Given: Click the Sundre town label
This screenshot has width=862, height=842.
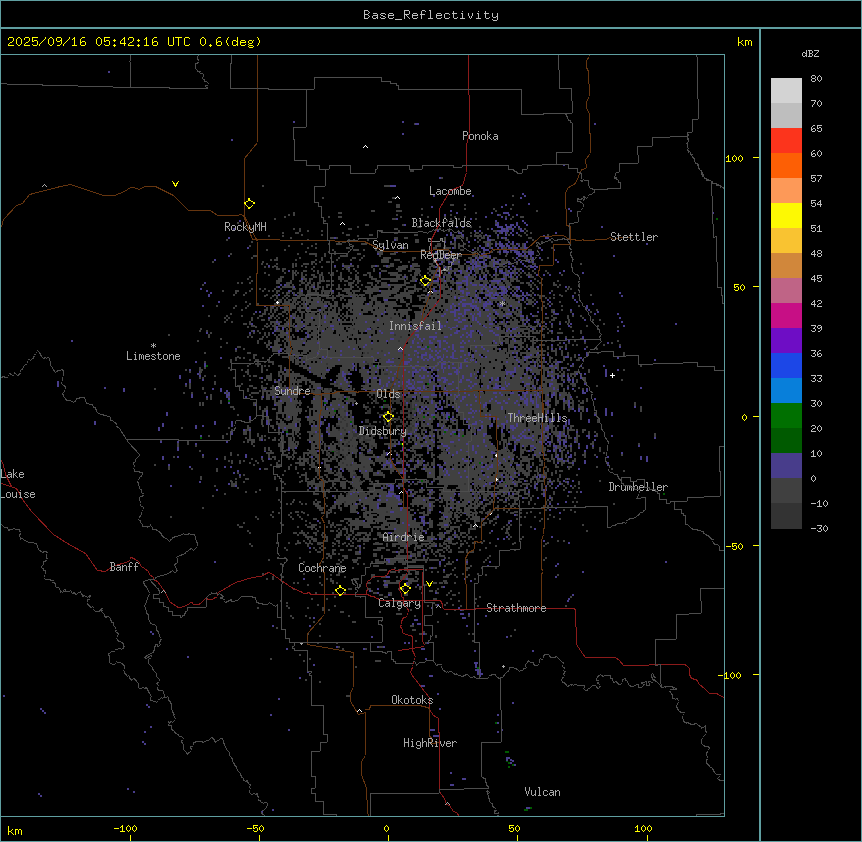Looking at the screenshot, I should point(292,391).
